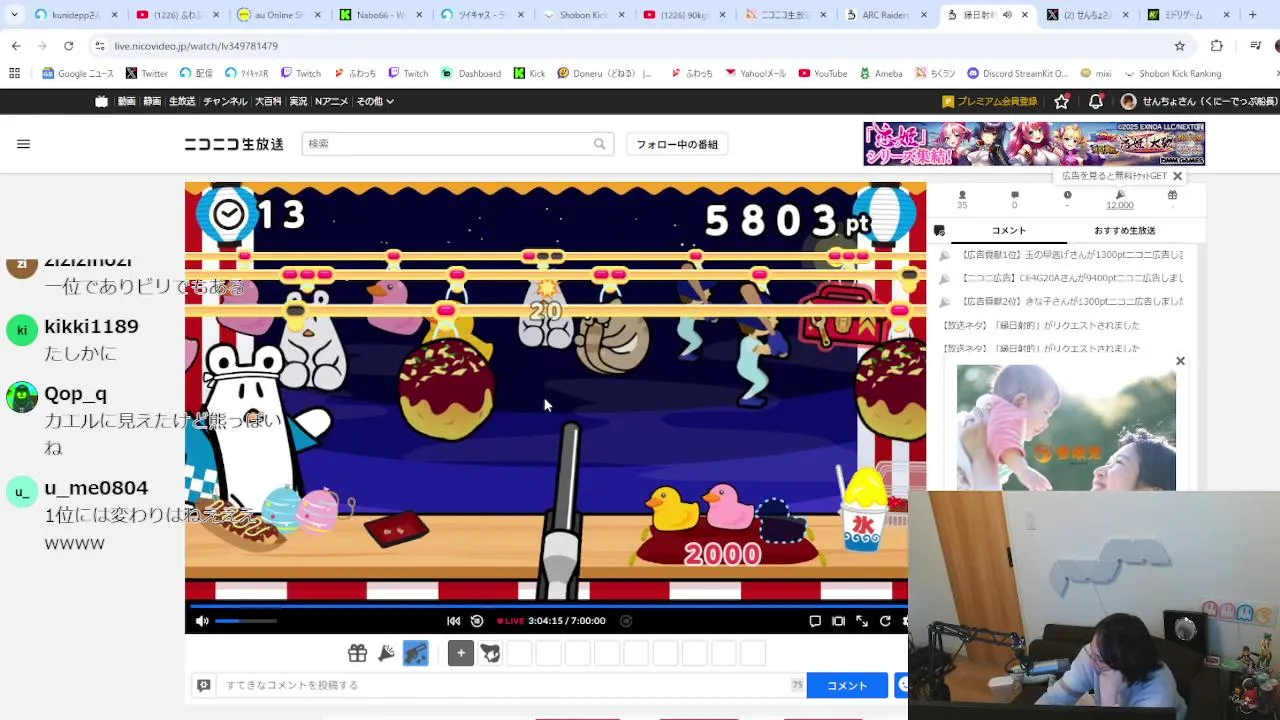
Task: Click the Niconico Live logo
Action: (234, 144)
